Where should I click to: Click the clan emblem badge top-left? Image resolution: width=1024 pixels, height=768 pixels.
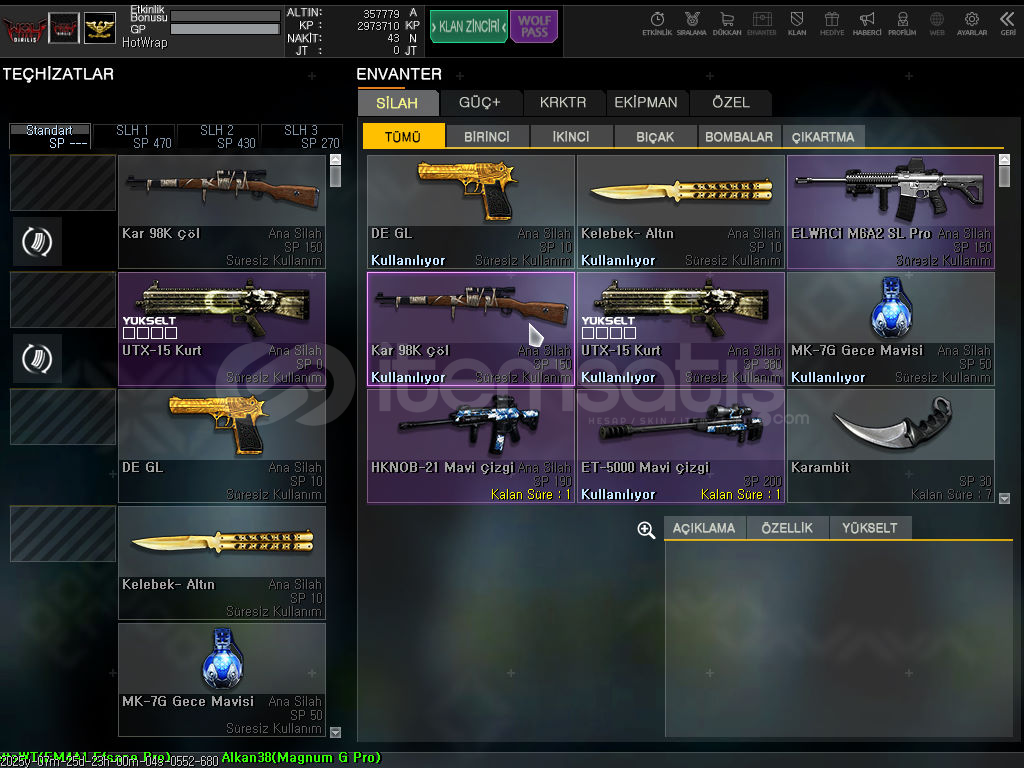click(64, 28)
